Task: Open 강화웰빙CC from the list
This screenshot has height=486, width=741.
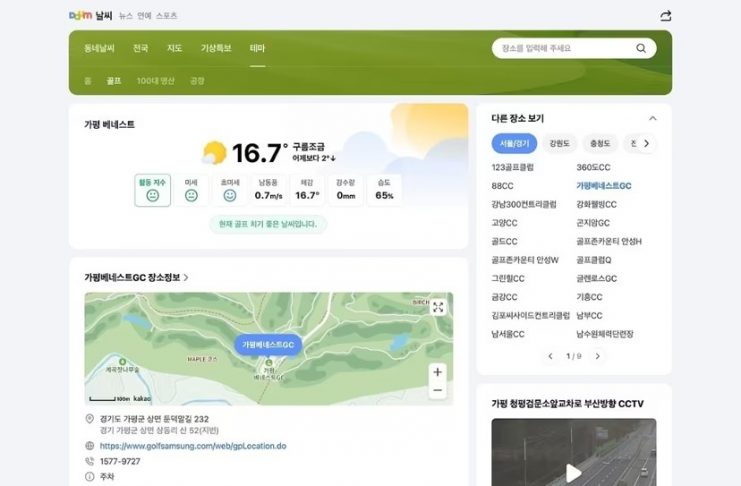Action: pos(596,204)
